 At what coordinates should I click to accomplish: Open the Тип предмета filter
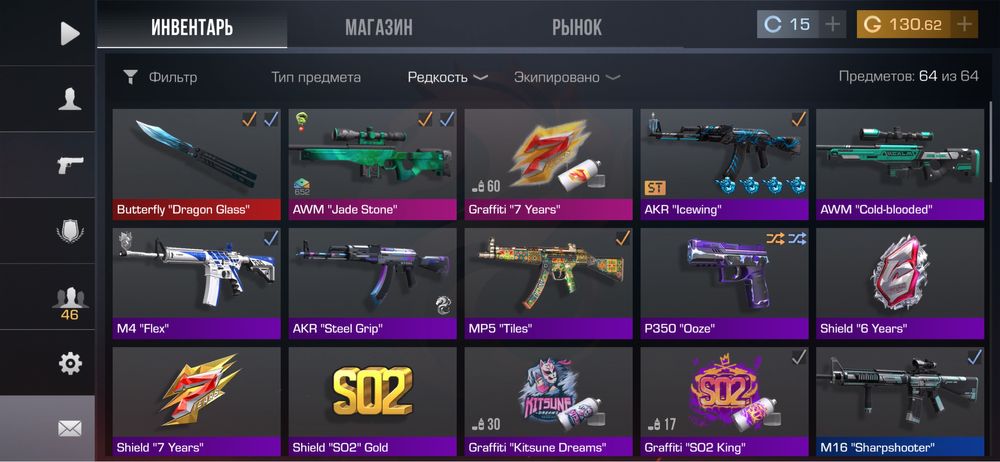point(316,77)
